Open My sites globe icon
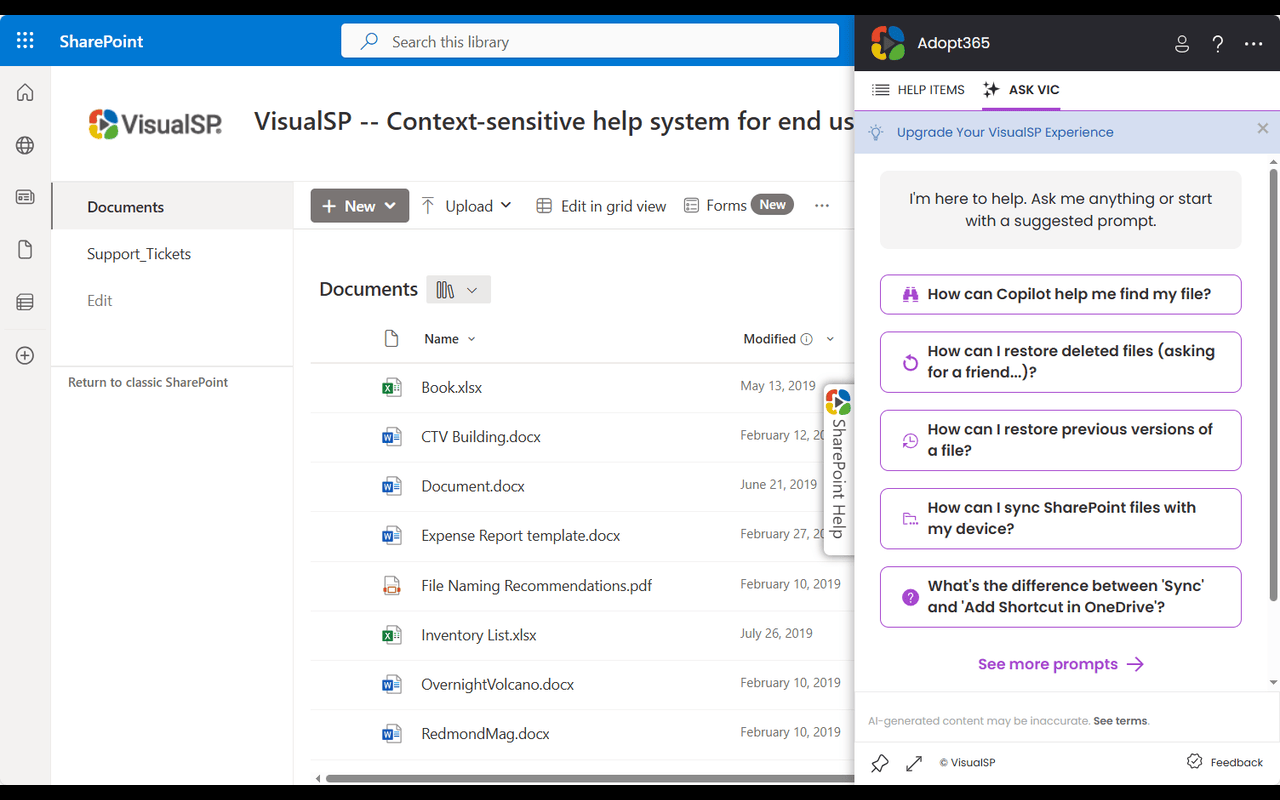Image resolution: width=1280 pixels, height=800 pixels. point(25,146)
